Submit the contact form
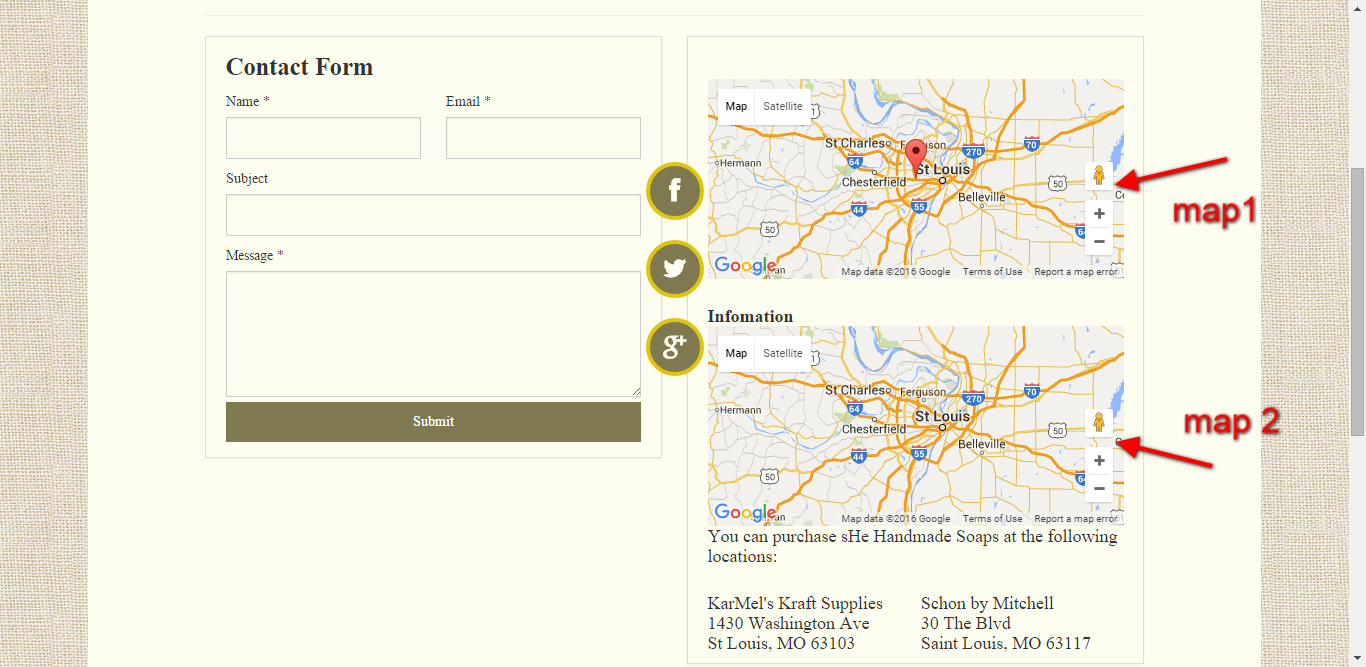1366x667 pixels. pos(433,422)
